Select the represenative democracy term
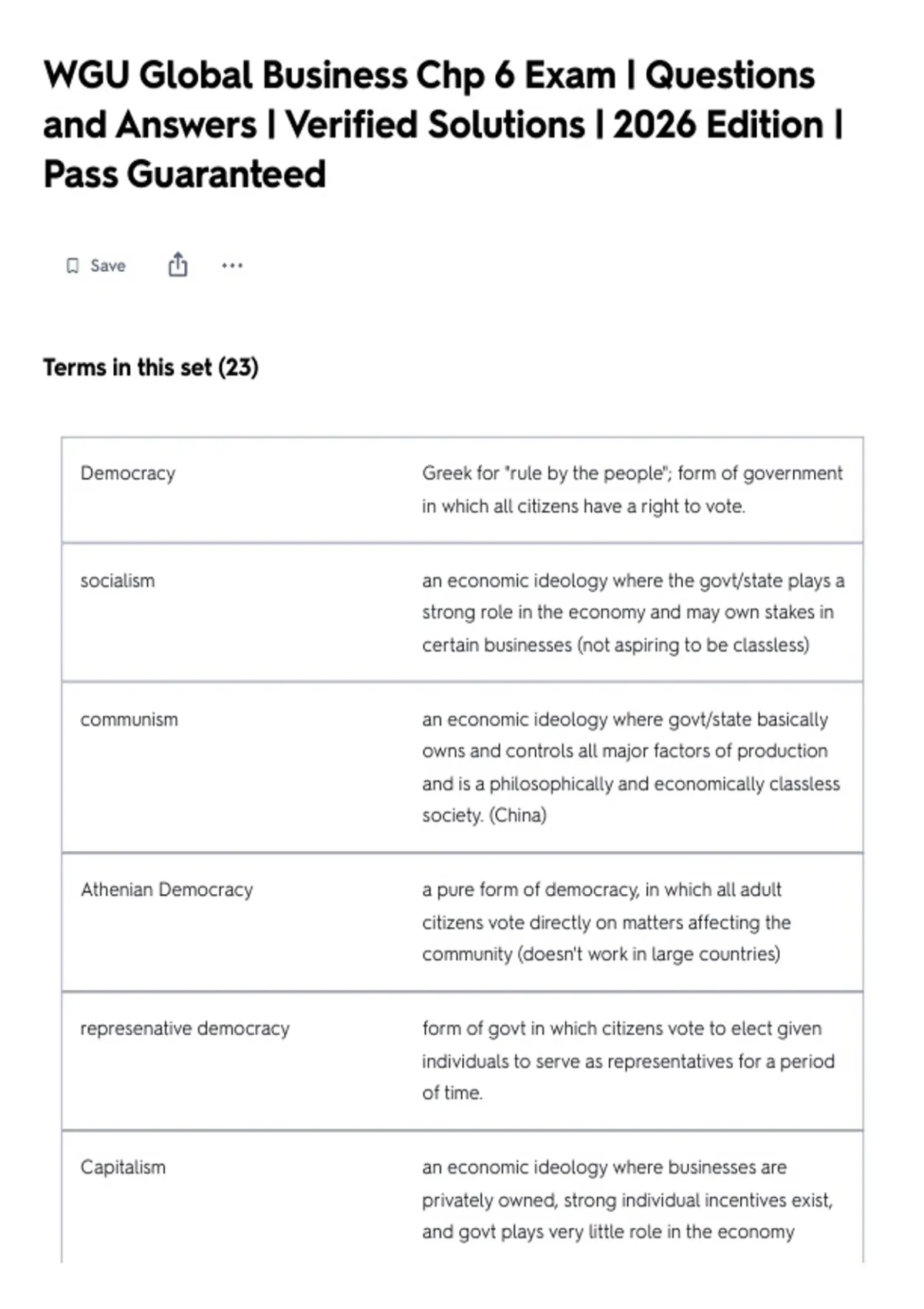 pos(185,1029)
